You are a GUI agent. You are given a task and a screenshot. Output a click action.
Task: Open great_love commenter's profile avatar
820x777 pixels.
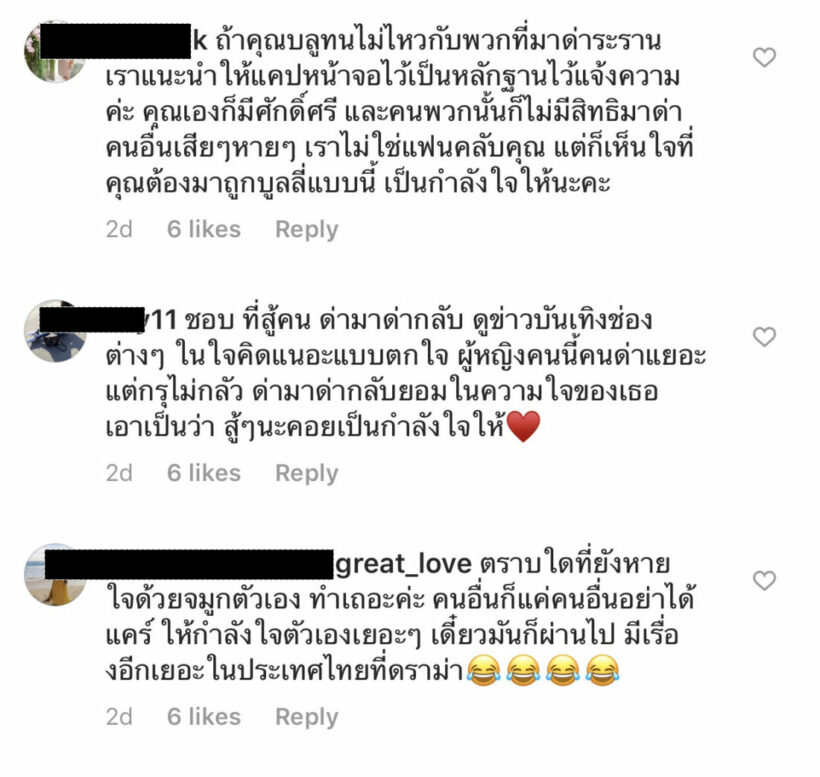(x=55, y=575)
